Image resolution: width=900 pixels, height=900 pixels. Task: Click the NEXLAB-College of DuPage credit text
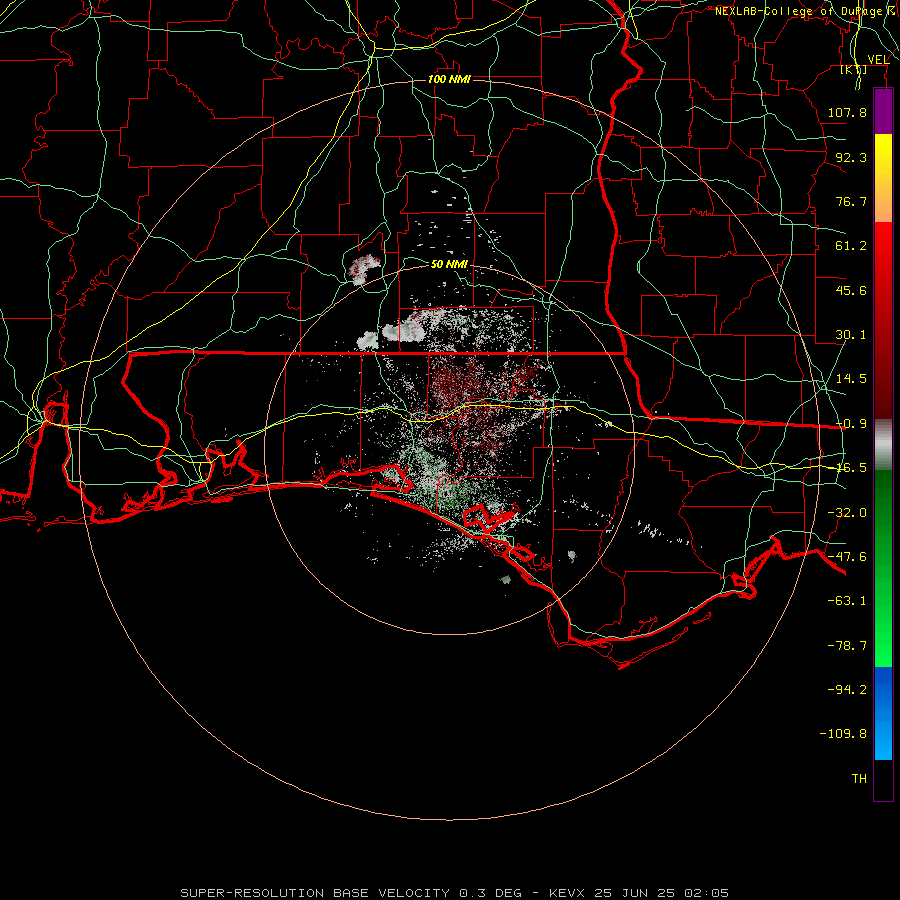pos(806,11)
